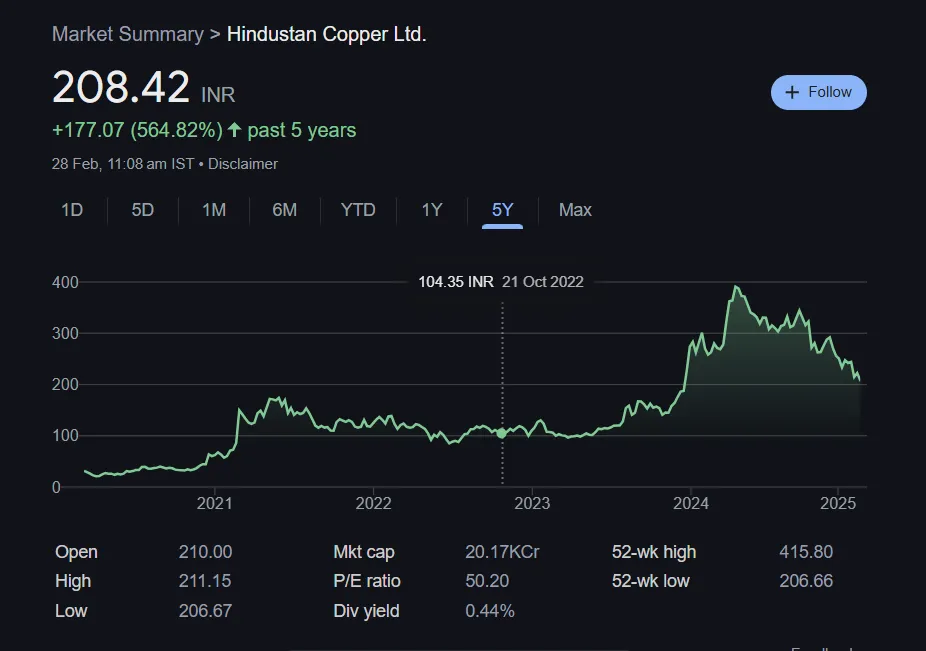Select the 6M range tab

[x=285, y=210]
